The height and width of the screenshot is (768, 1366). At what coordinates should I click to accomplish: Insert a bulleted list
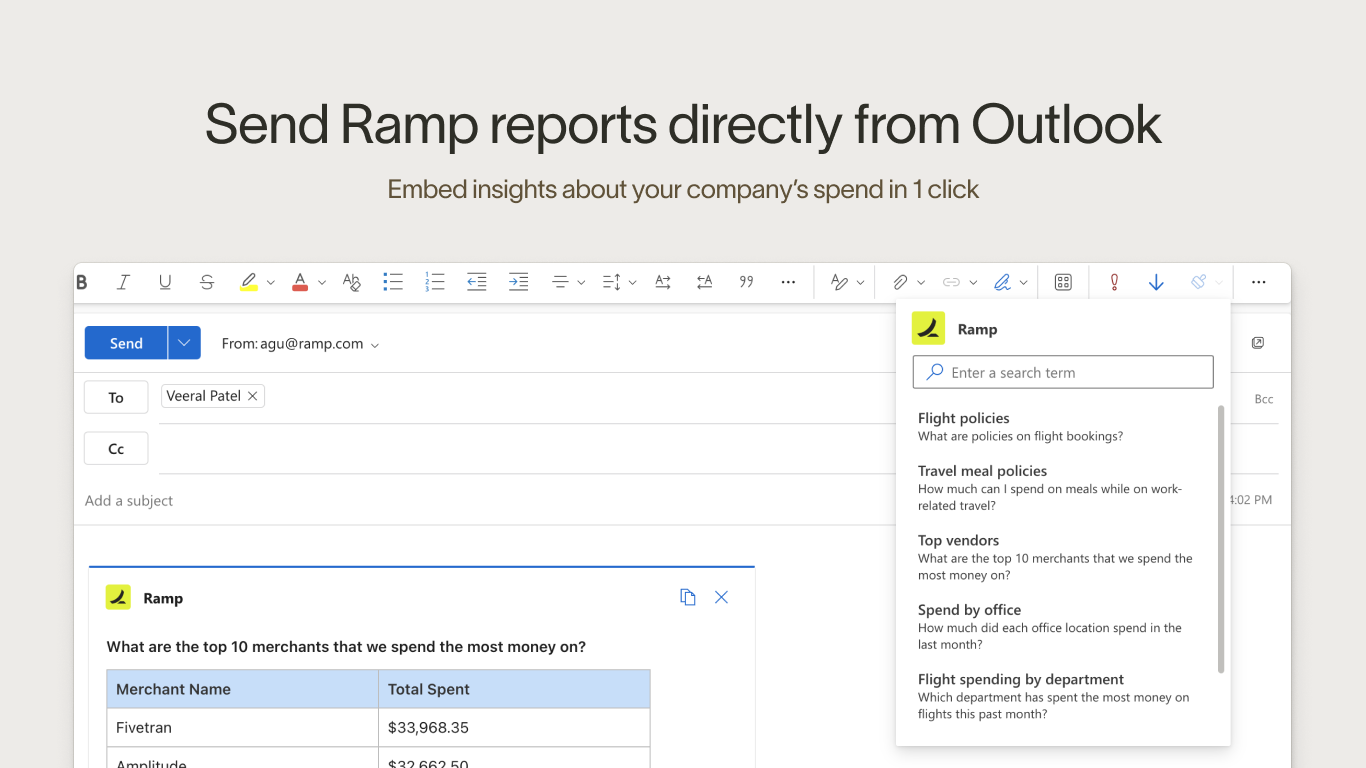pos(393,283)
